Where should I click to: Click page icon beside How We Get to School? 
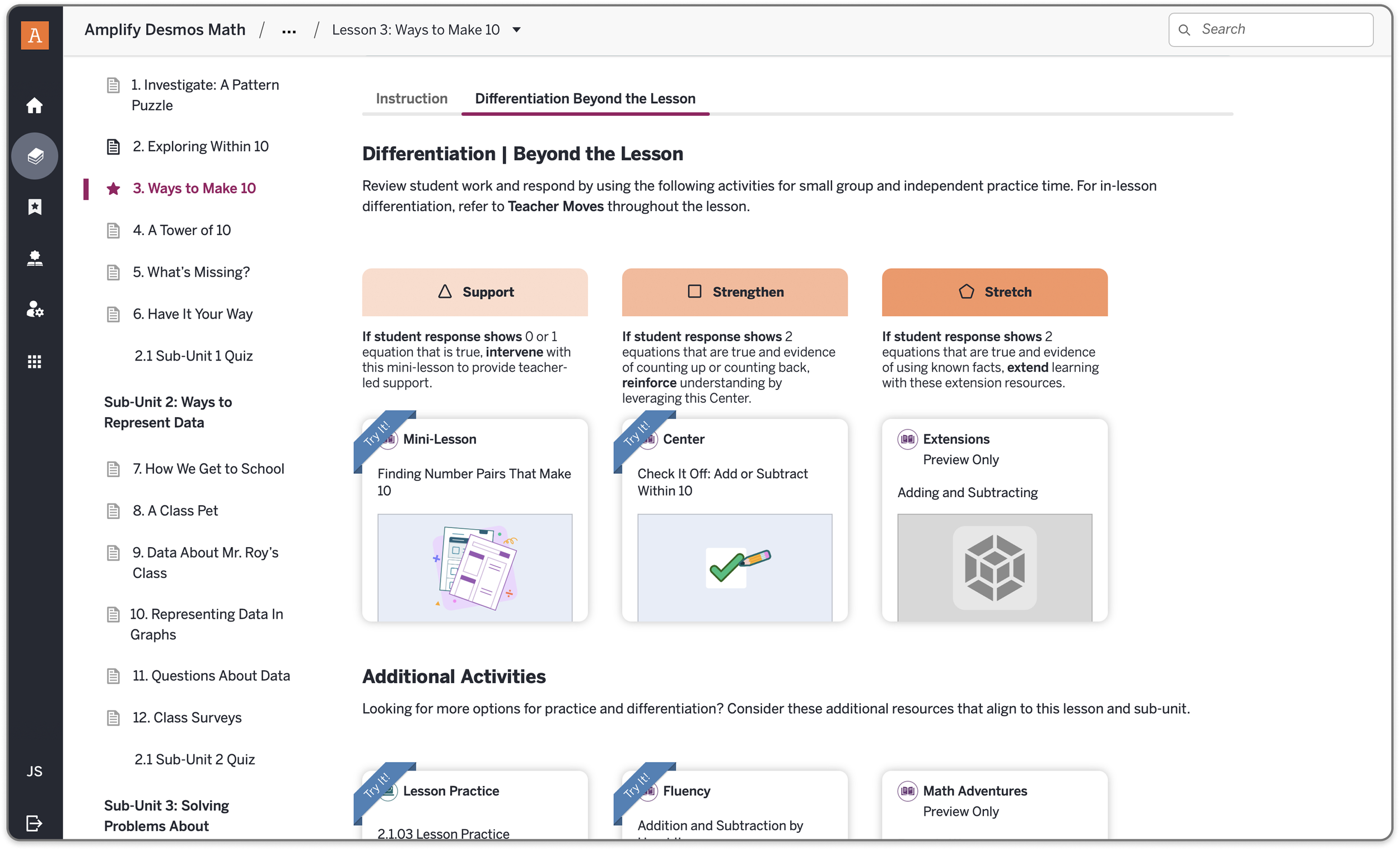(114, 469)
